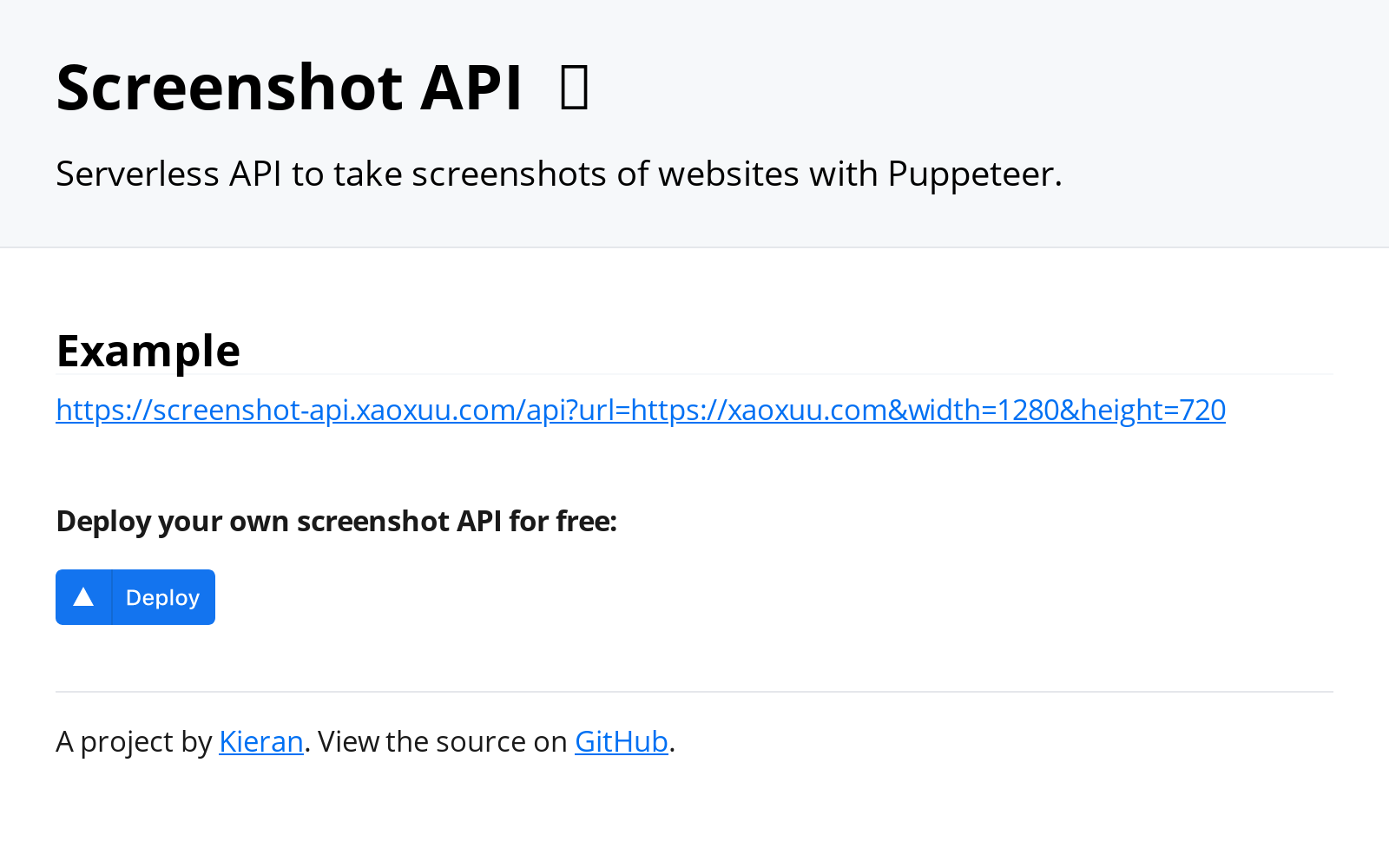Click the bold "Deploy your own" text
Screen dimensions: 1389x868
click(172, 522)
